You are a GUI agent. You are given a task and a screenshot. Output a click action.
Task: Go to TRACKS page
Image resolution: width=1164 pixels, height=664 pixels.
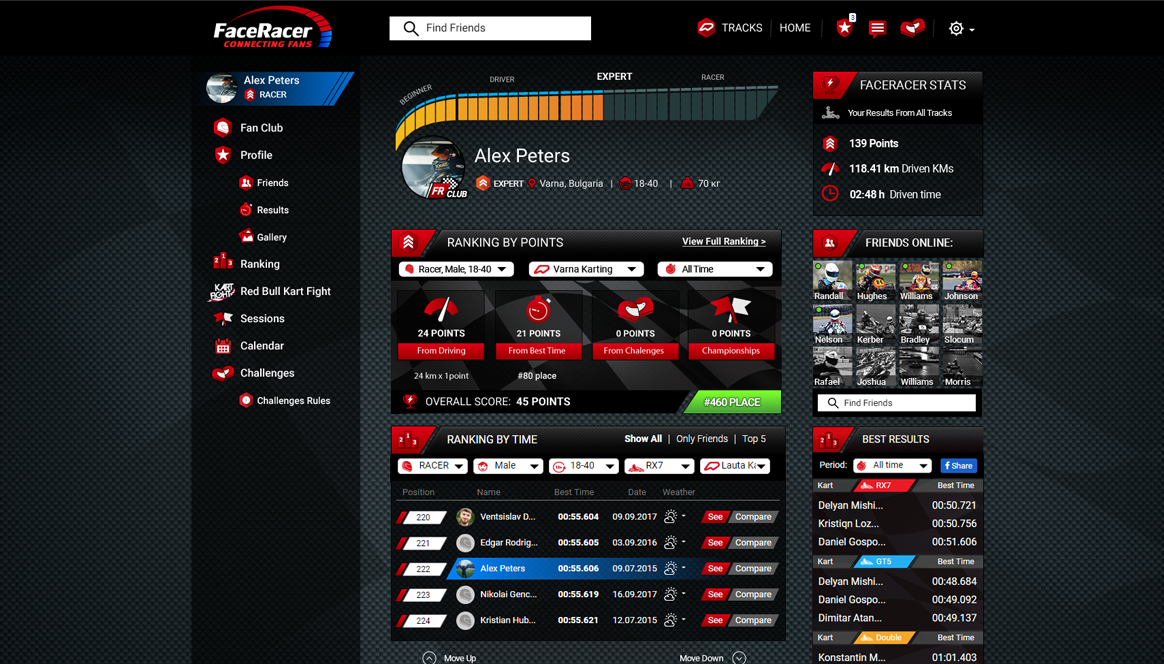[x=742, y=27]
